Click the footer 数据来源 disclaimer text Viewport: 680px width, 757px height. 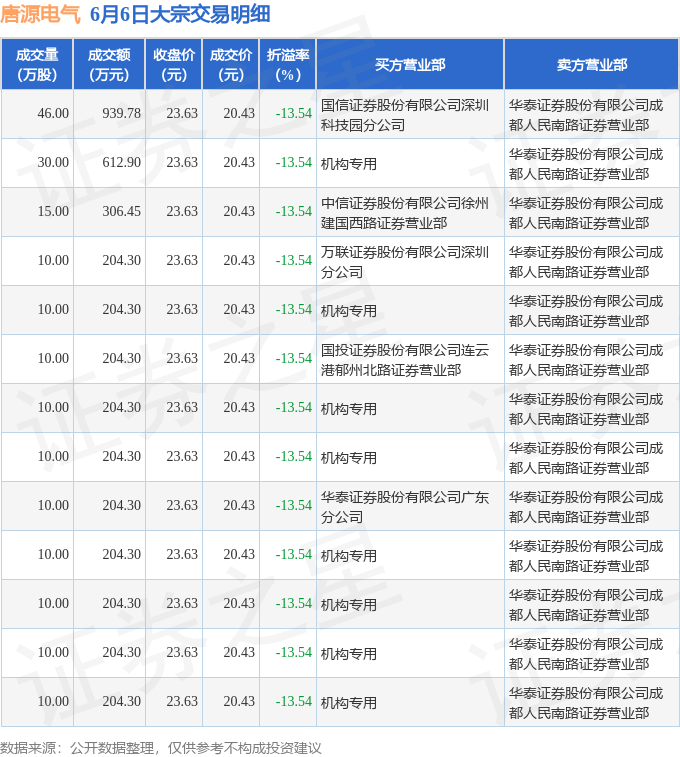click(x=161, y=748)
